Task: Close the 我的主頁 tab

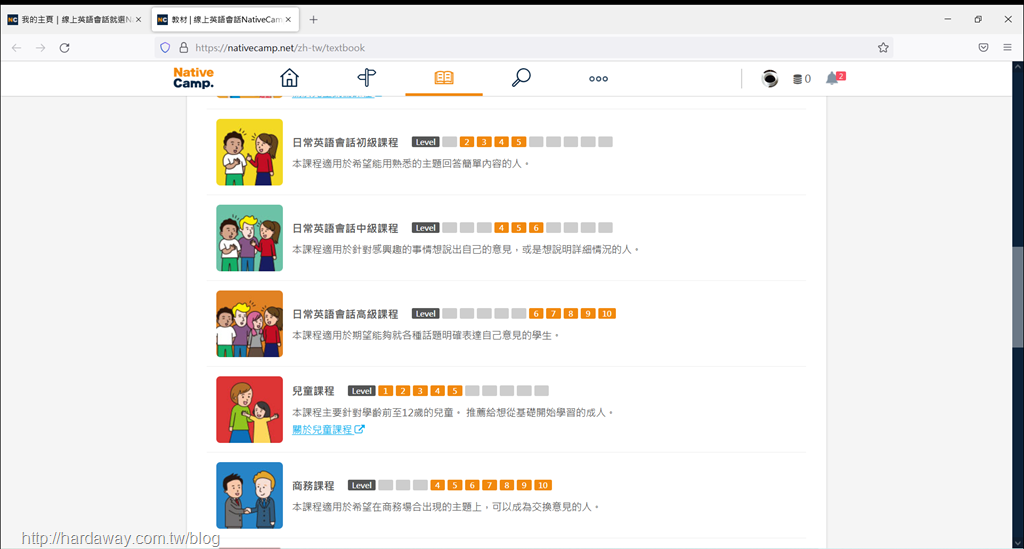Action: coord(138,20)
